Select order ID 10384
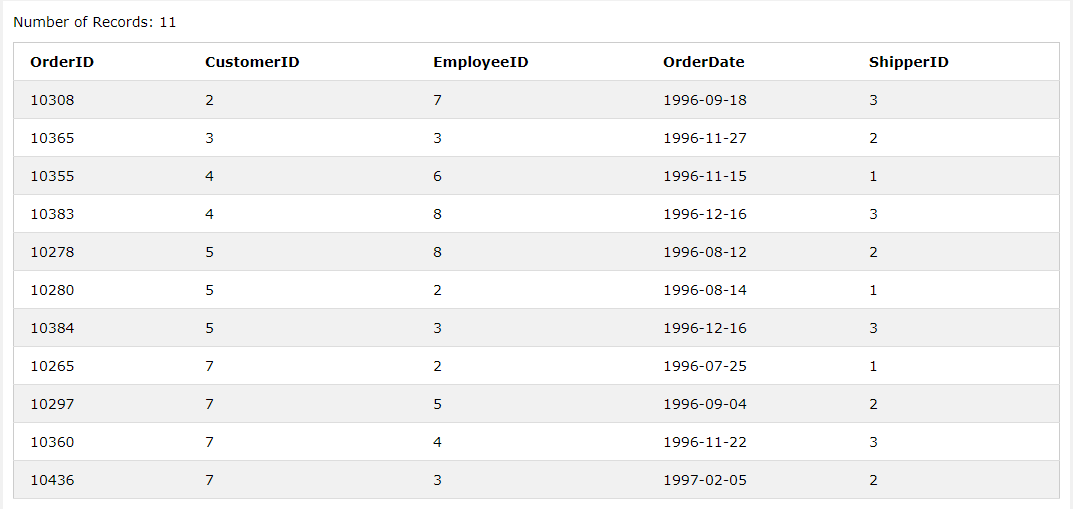Screen dimensions: 1073x509 [52, 328]
